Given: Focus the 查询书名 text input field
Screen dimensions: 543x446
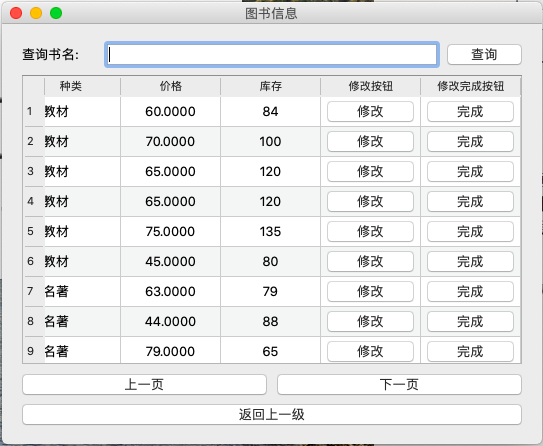Looking at the screenshot, I should point(272,54).
